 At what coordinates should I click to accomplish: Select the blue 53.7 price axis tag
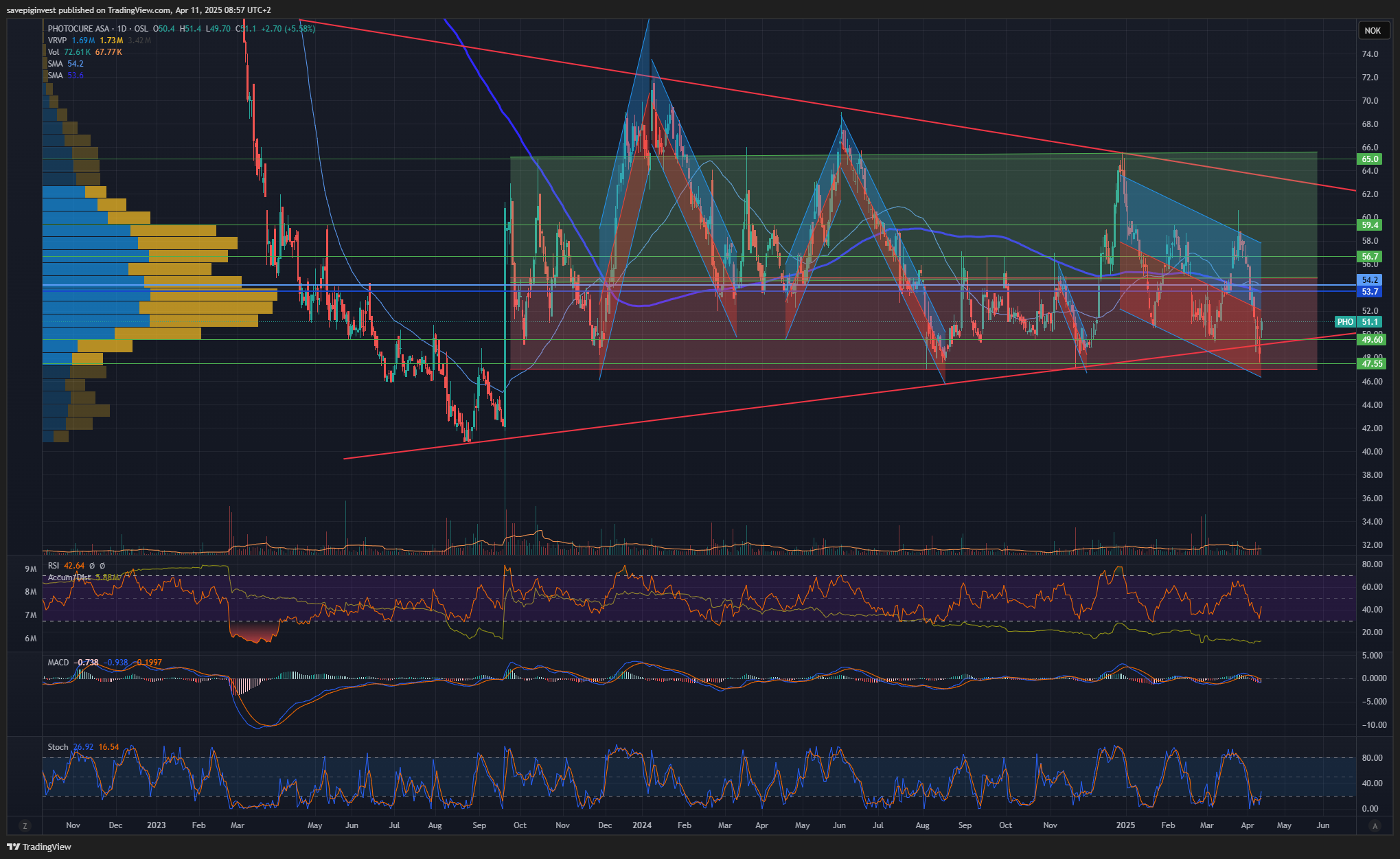pos(1370,292)
